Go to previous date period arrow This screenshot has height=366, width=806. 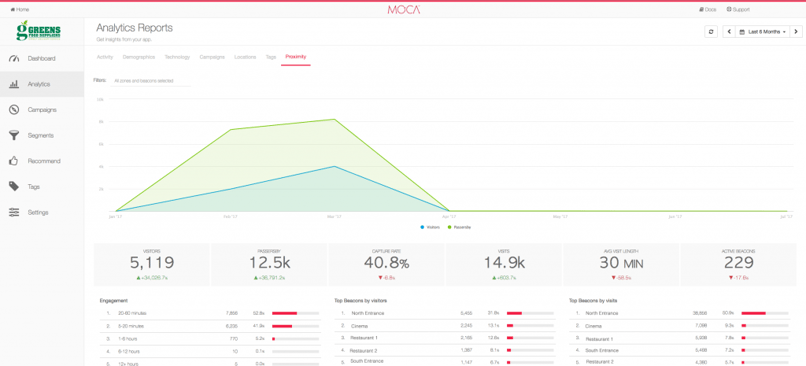(x=729, y=32)
